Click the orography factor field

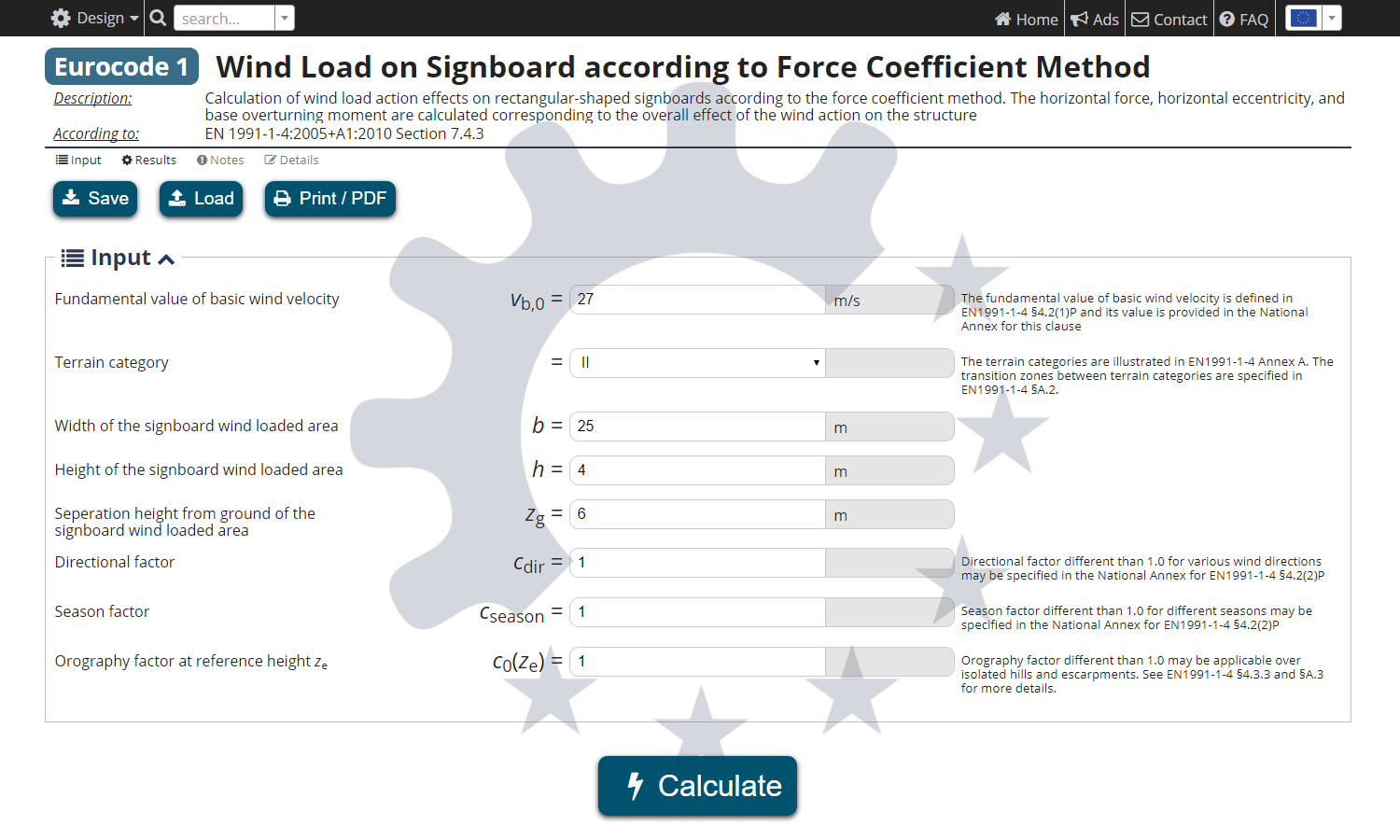click(x=697, y=661)
